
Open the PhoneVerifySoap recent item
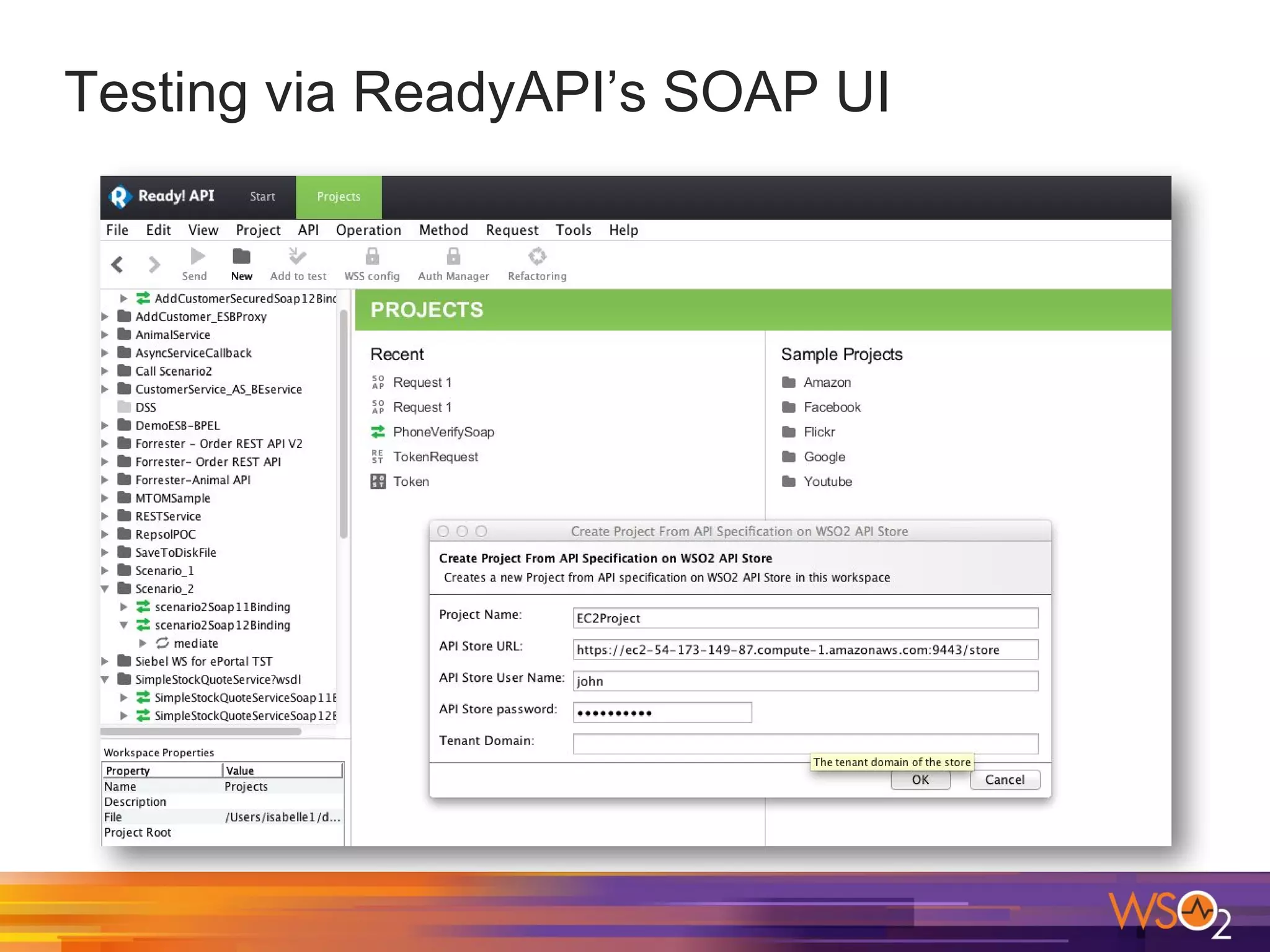point(443,432)
